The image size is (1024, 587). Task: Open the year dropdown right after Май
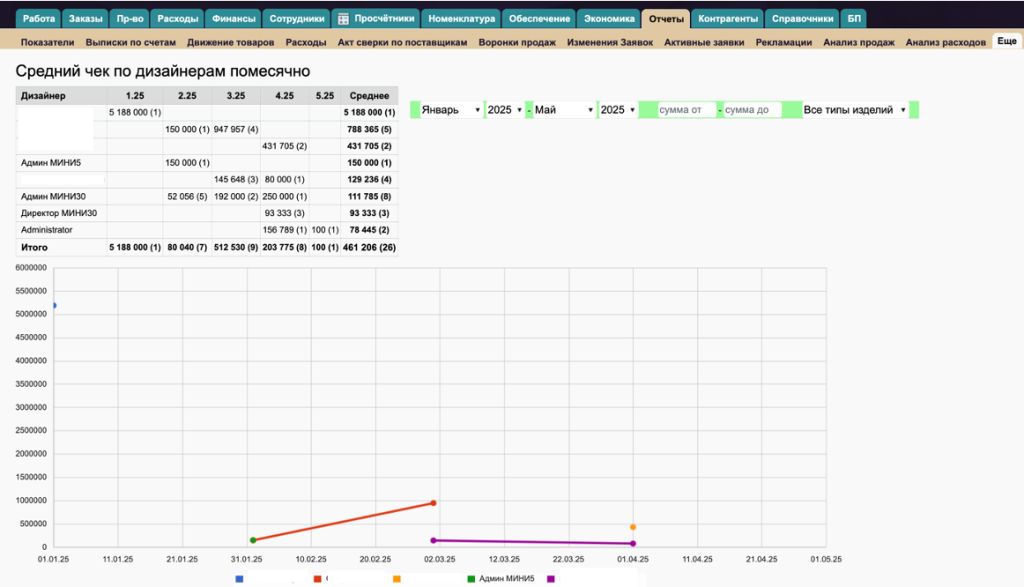tap(617, 110)
